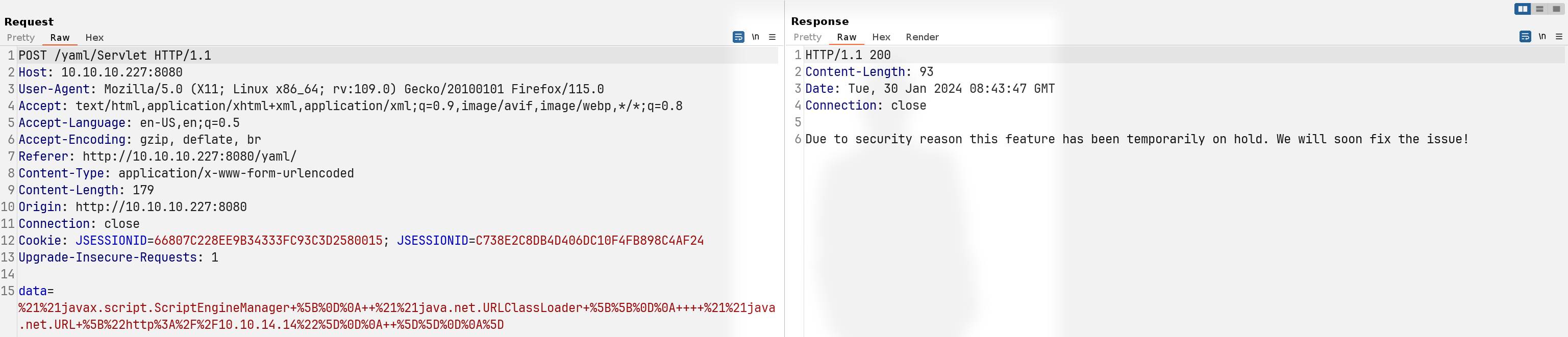Select the Request Raw tab

coord(60,38)
